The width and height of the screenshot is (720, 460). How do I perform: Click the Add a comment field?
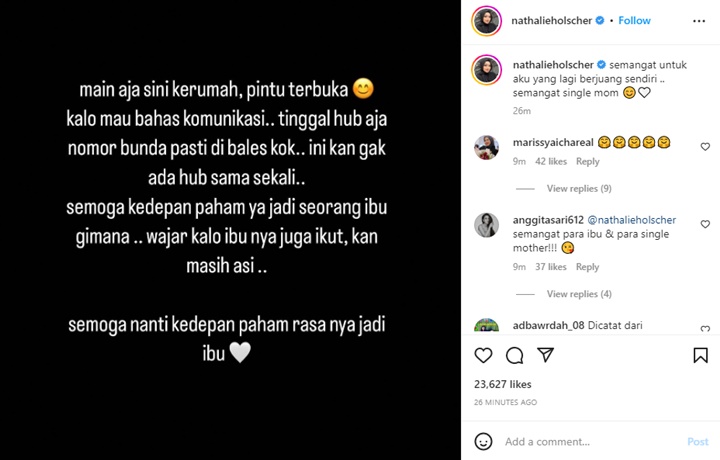[592, 442]
